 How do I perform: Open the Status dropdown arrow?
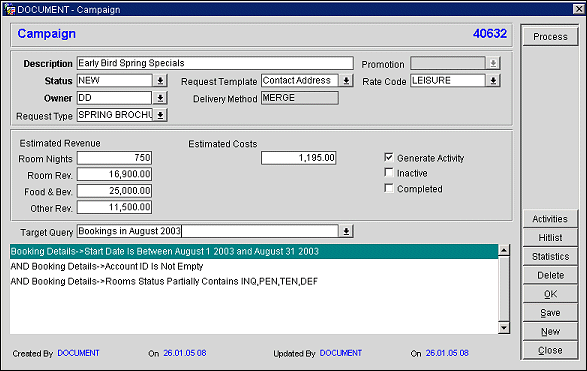pyautogui.click(x=160, y=80)
